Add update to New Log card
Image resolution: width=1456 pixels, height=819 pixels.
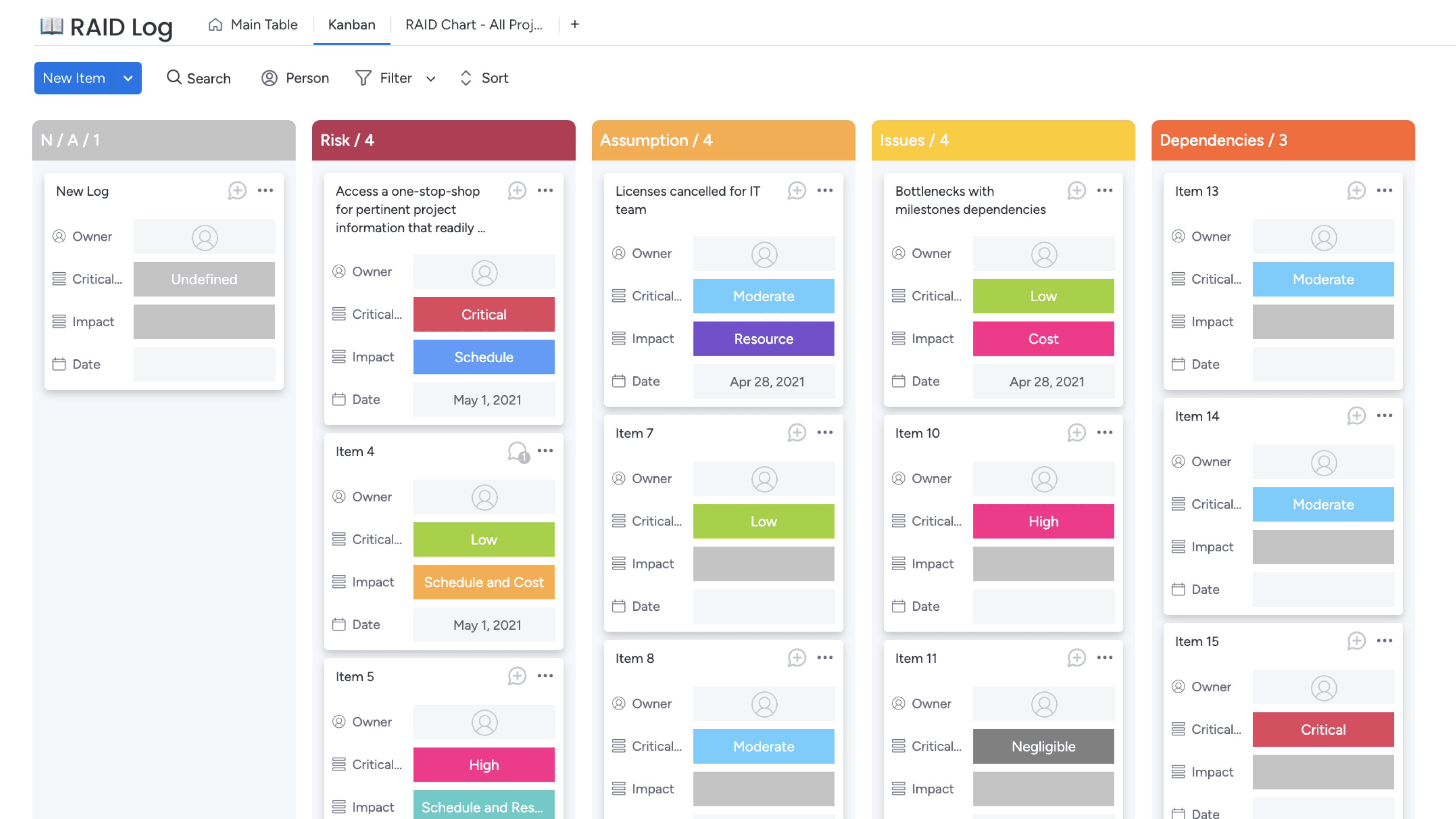pos(237,191)
